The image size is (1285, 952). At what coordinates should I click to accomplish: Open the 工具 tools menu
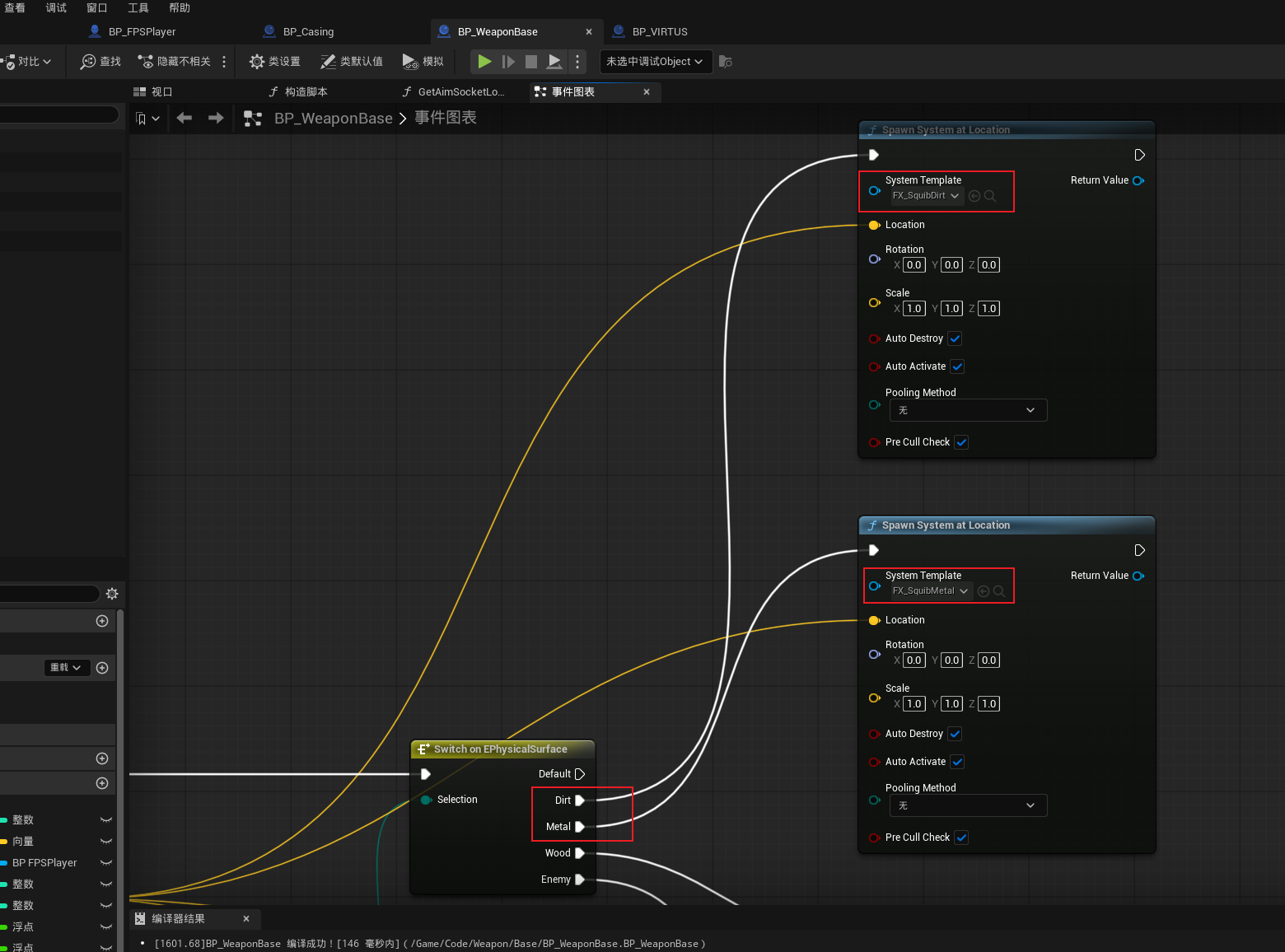tap(138, 8)
